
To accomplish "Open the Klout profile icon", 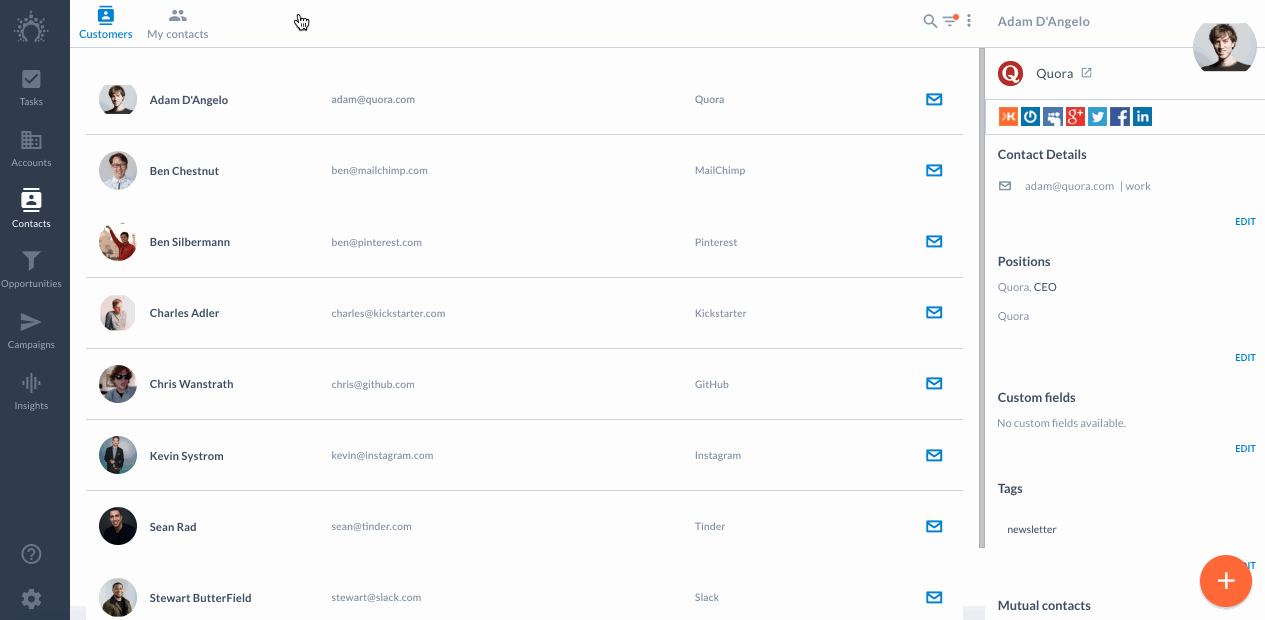I will tap(1008, 117).
